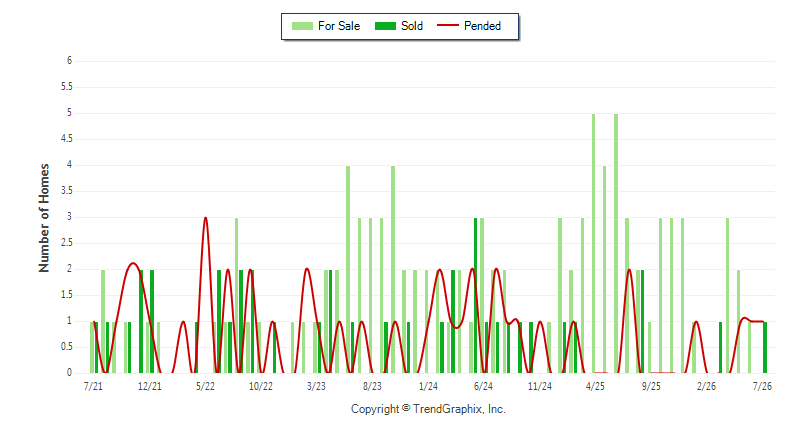800x434 pixels.
Task: Click the Number of Homes axis title
Action: pos(44,218)
